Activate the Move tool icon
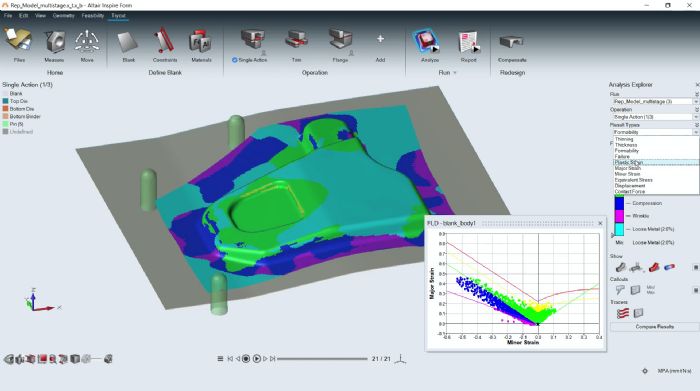 pyautogui.click(x=87, y=42)
